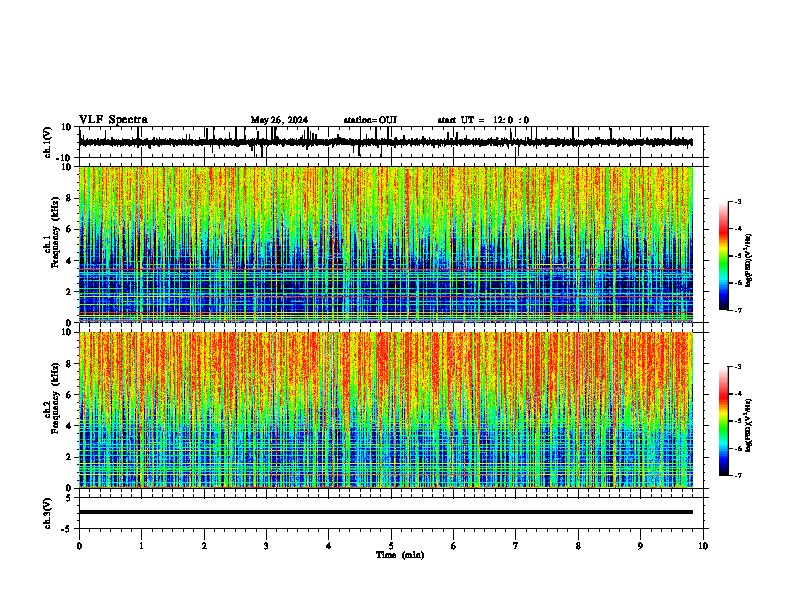Click the "2" tick on the time axis
792x612 pixels.
204,546
